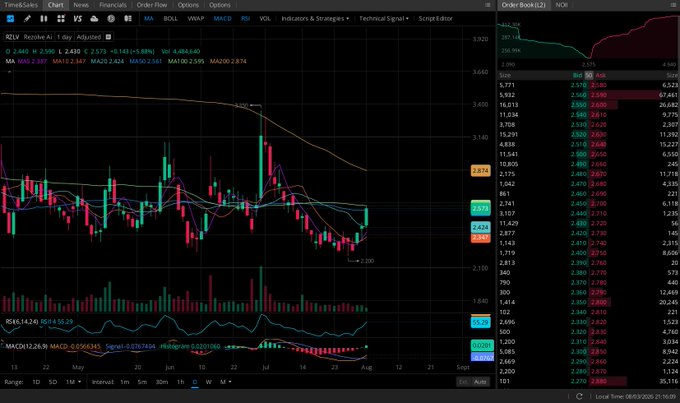Set range to 5D
680x403 pixels.
point(52,382)
